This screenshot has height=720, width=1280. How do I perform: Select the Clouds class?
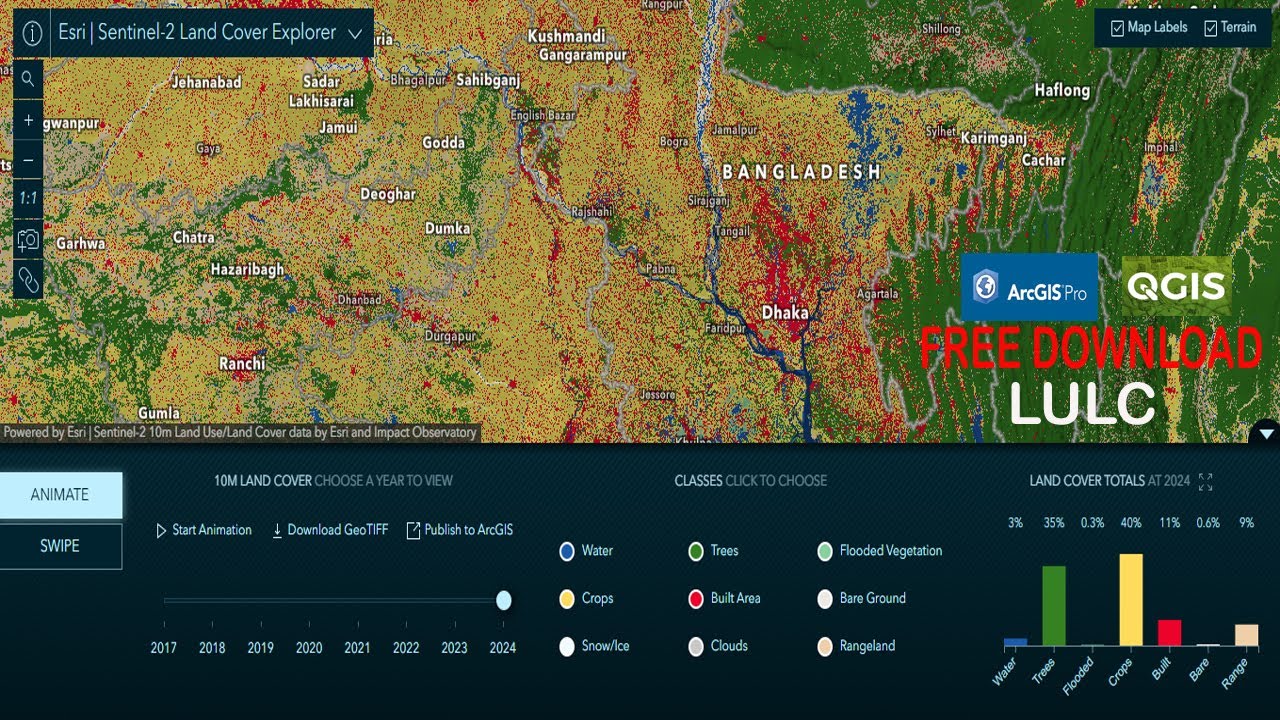coord(718,646)
